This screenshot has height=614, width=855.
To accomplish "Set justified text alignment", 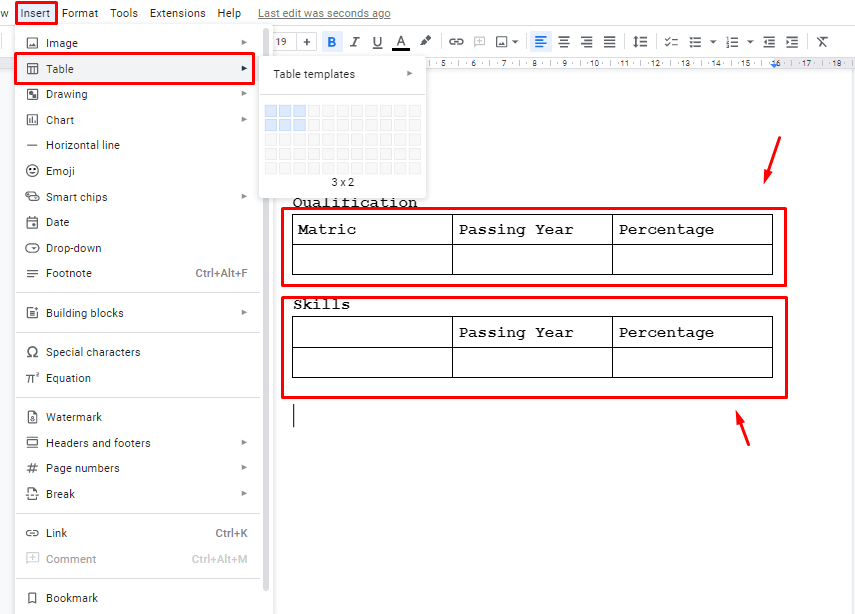I will point(610,42).
